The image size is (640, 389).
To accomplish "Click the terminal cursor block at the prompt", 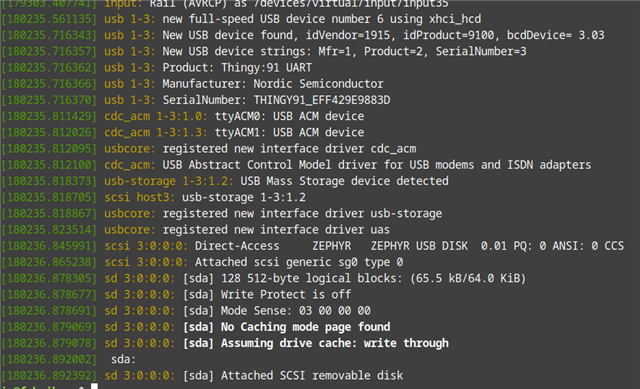I will point(94,386).
